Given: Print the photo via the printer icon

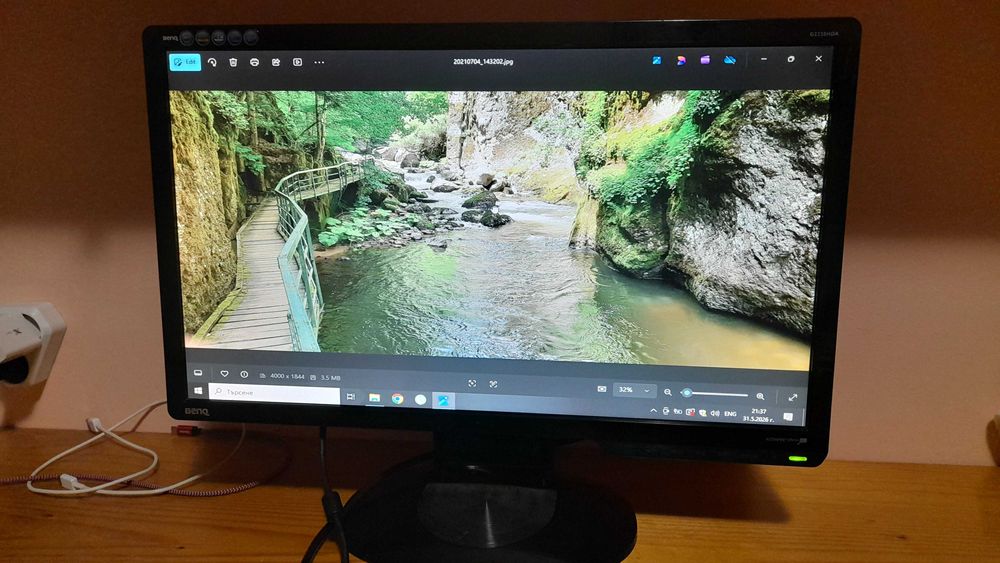Looking at the screenshot, I should (x=254, y=62).
